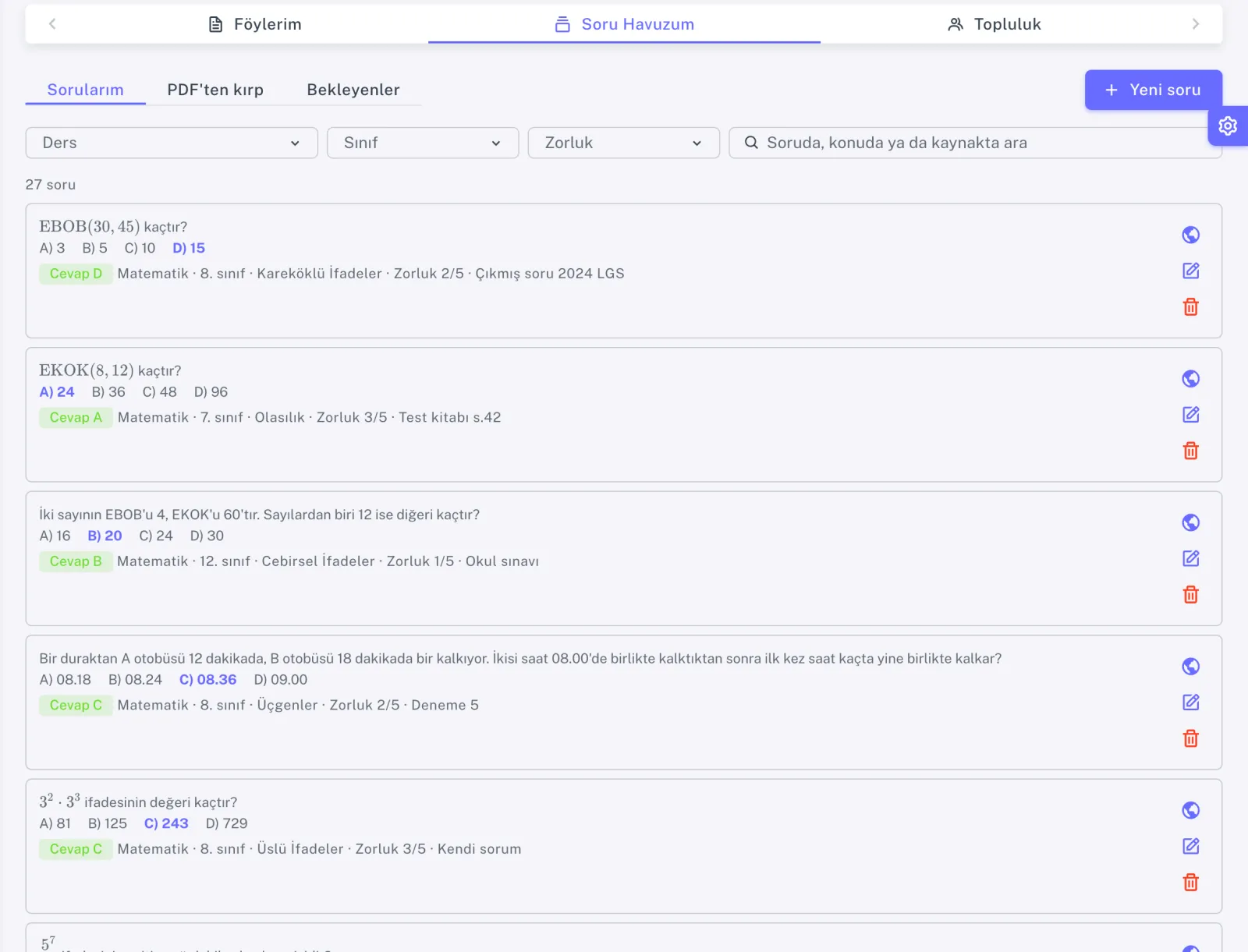This screenshot has height=952, width=1248.
Task: Click globe icon on the 'ifadesinin değeri' question
Action: coord(1190,810)
